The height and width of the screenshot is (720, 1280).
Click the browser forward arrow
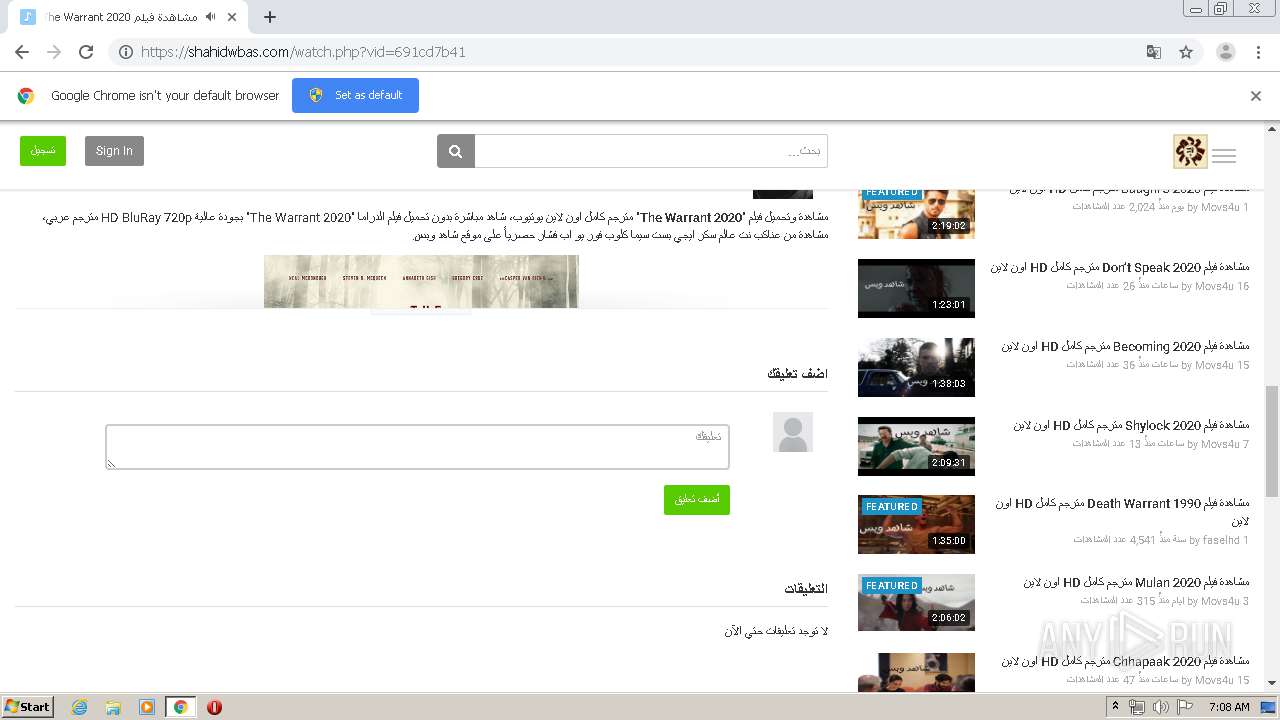(54, 52)
